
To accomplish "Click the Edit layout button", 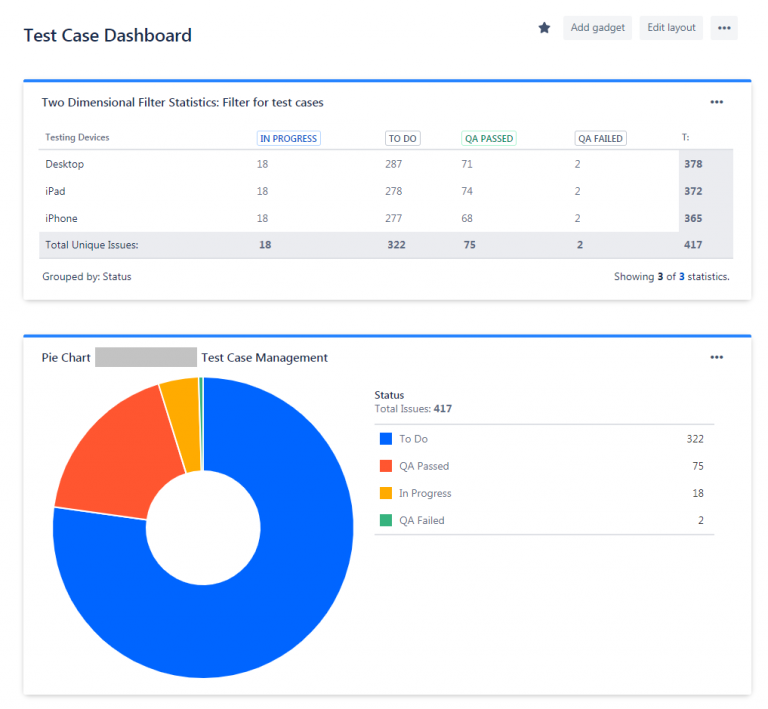I will point(671,28).
